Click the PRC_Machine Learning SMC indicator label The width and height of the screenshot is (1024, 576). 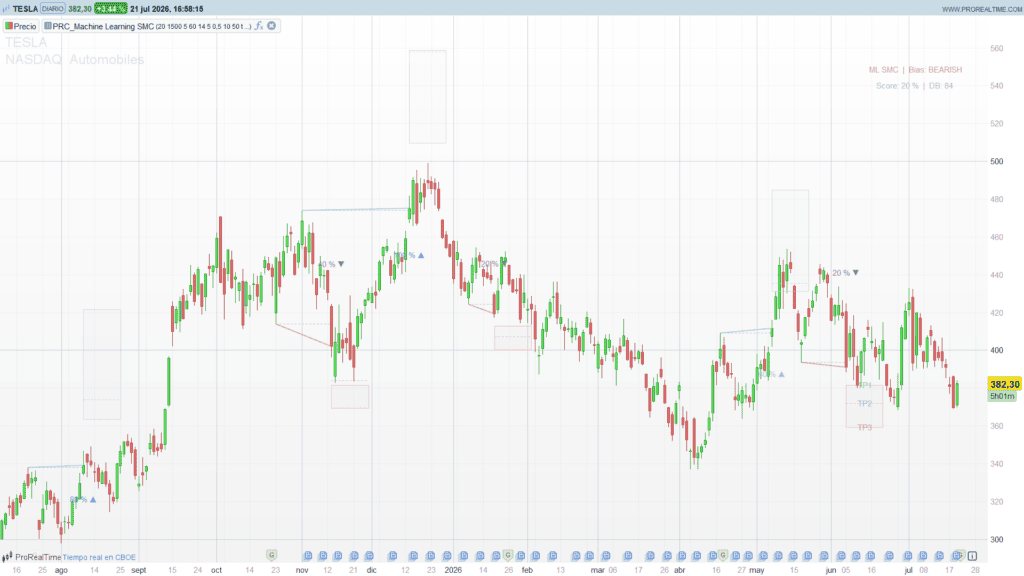pyautogui.click(x=103, y=26)
